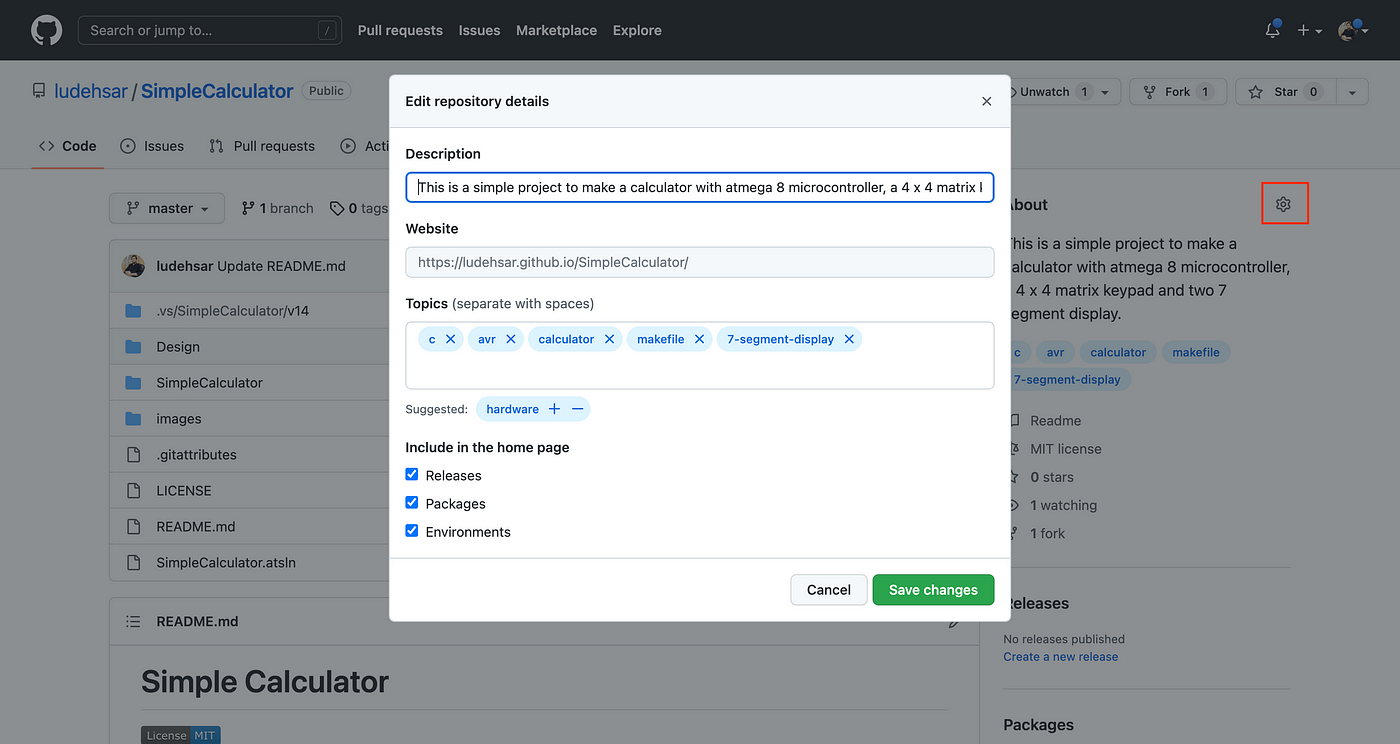Click the README.md file icon
The height and width of the screenshot is (744, 1400).
pyautogui.click(x=134, y=526)
